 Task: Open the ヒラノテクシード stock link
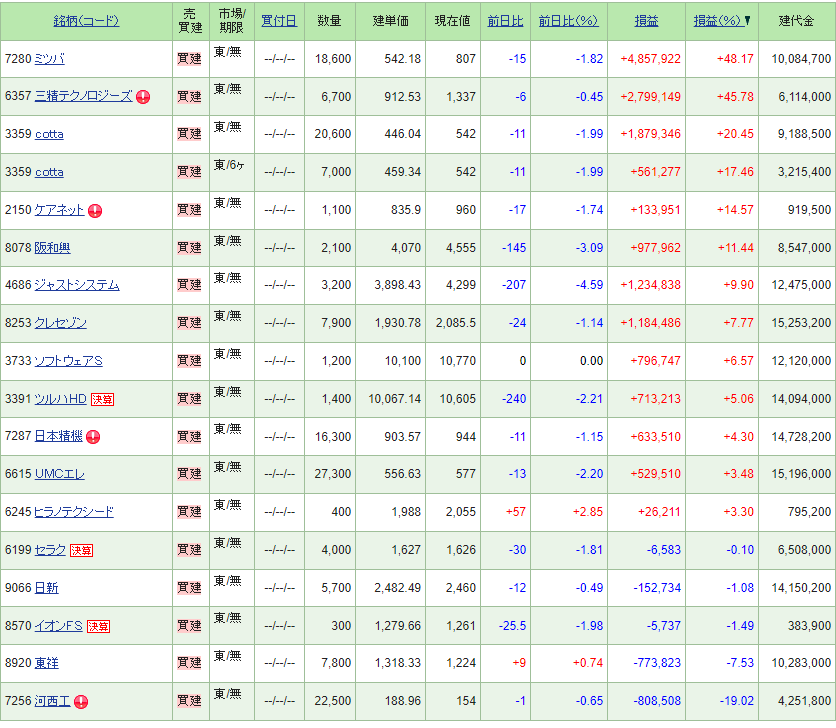tap(74, 512)
